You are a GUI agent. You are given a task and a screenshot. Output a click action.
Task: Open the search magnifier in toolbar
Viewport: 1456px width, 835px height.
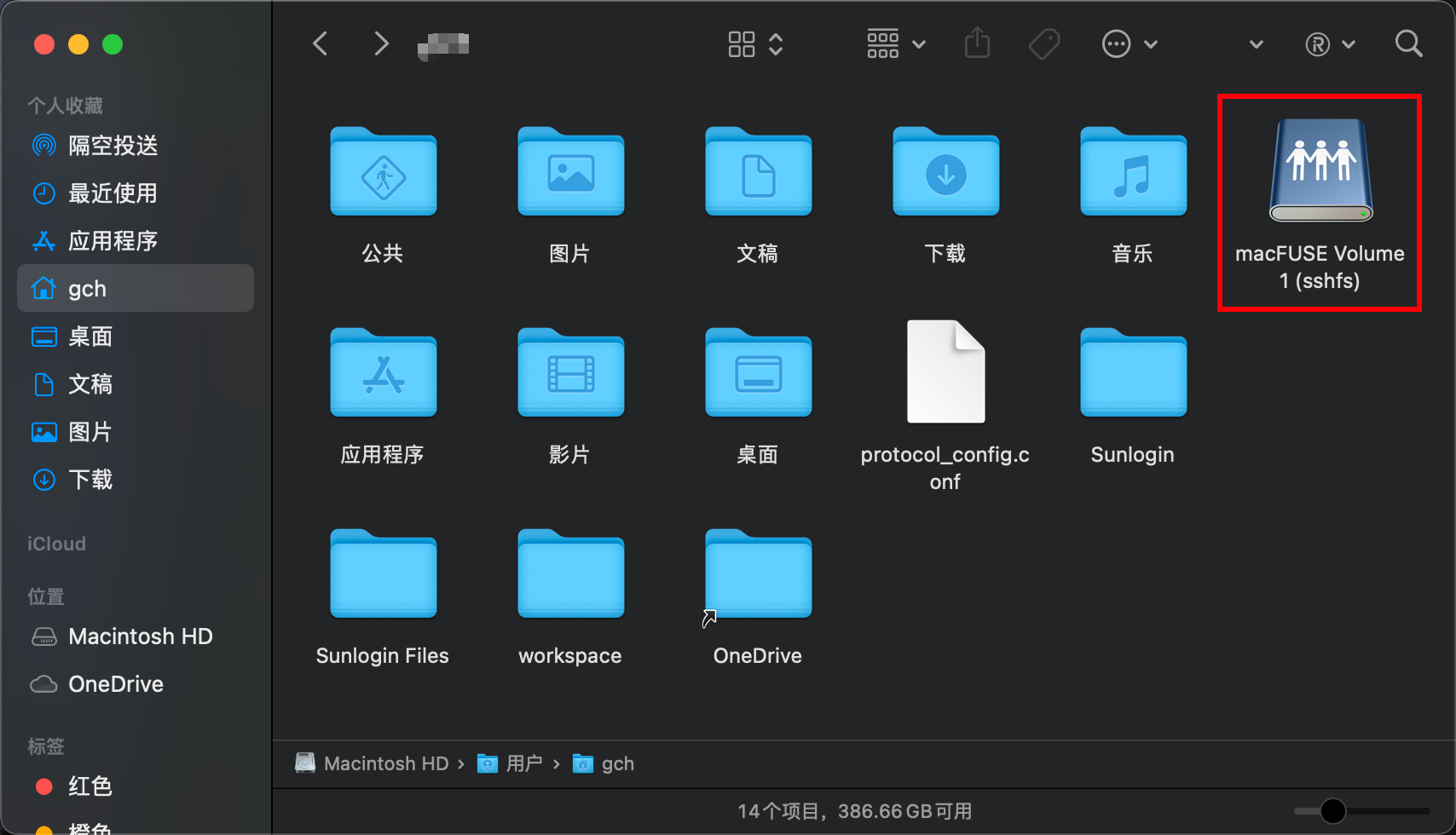coord(1408,43)
